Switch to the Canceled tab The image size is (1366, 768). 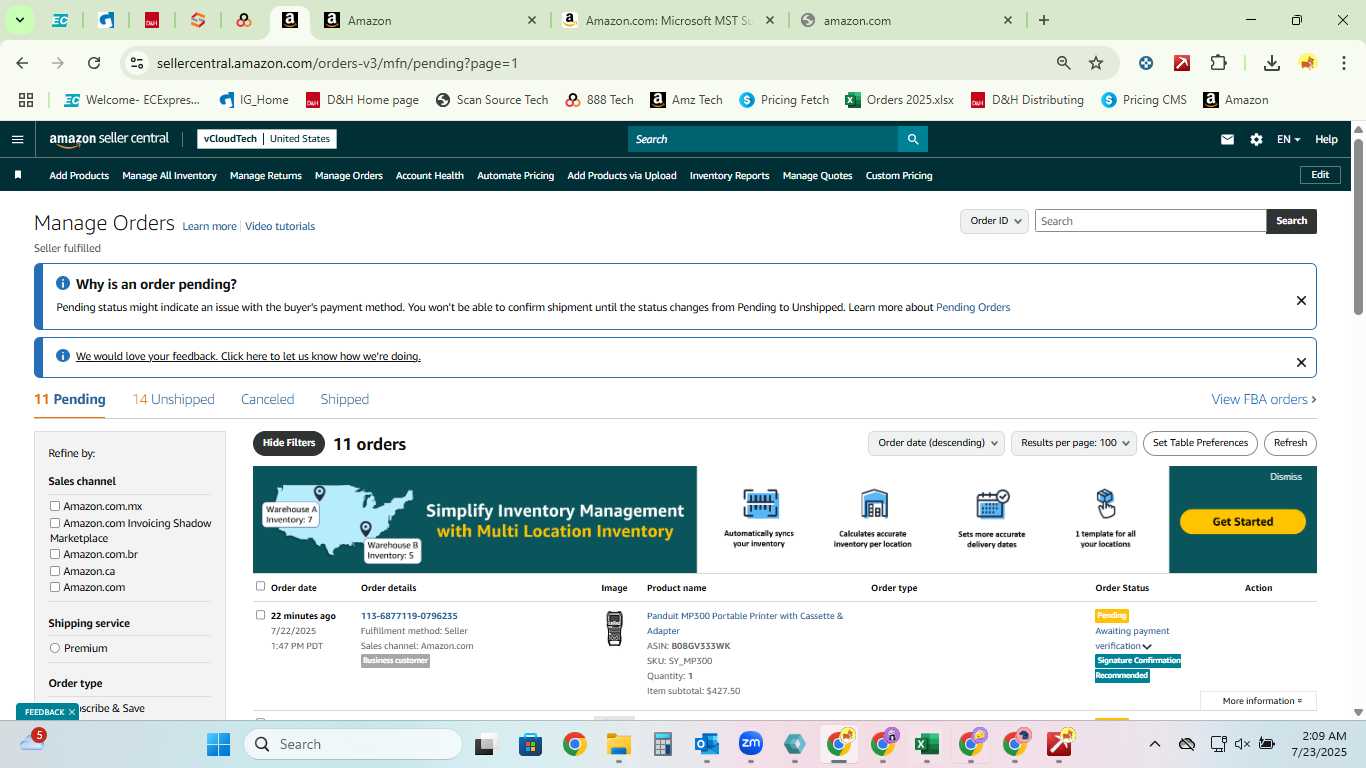(x=267, y=399)
